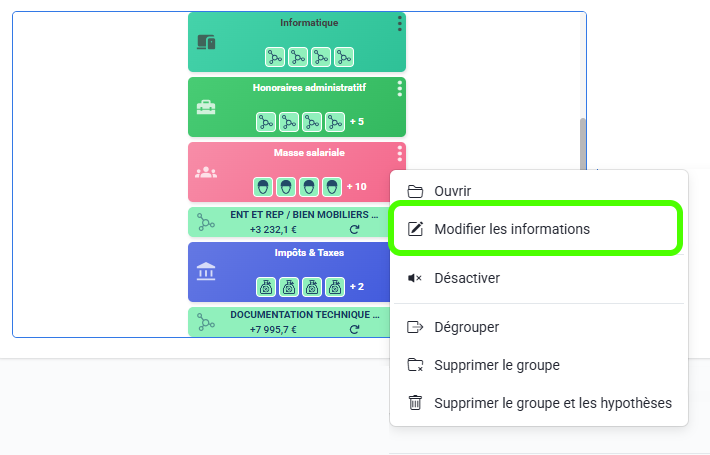Click first money bag icon in Impôts & Taxes
710x455 pixels.
point(266,287)
